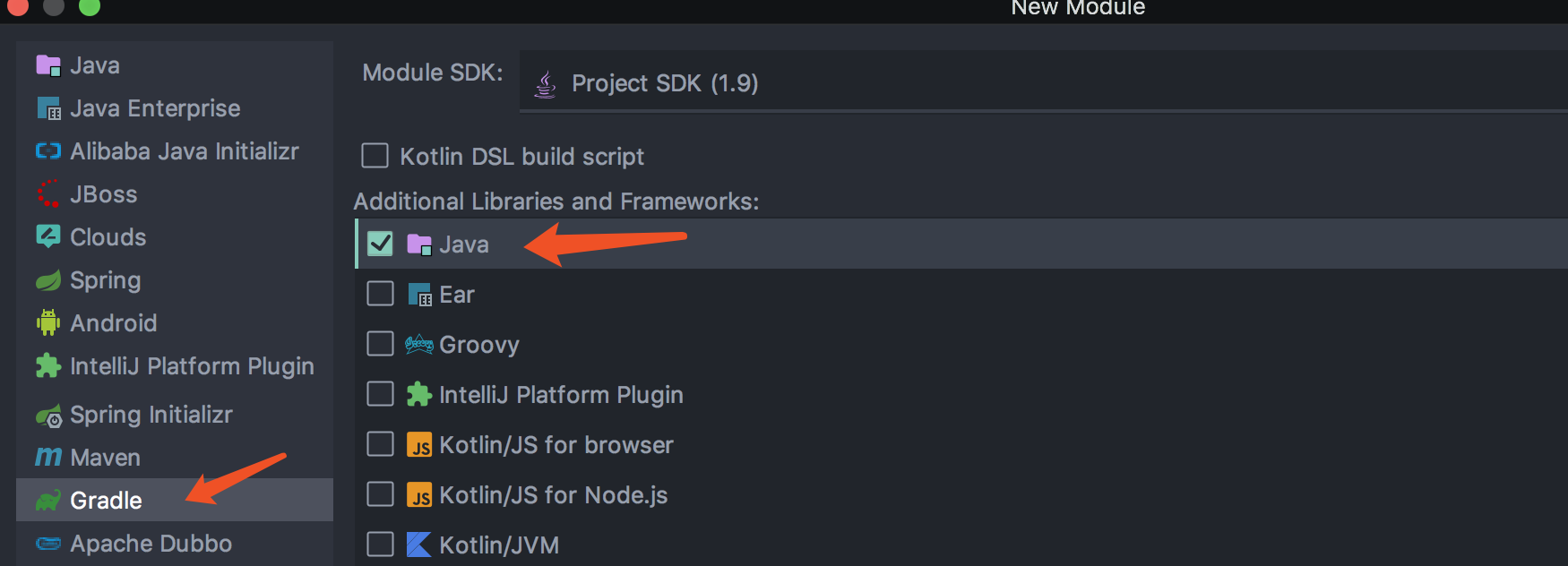This screenshot has height=566, width=1568.
Task: Tick the Kotlin/JS for browser checkbox
Action: (x=380, y=444)
